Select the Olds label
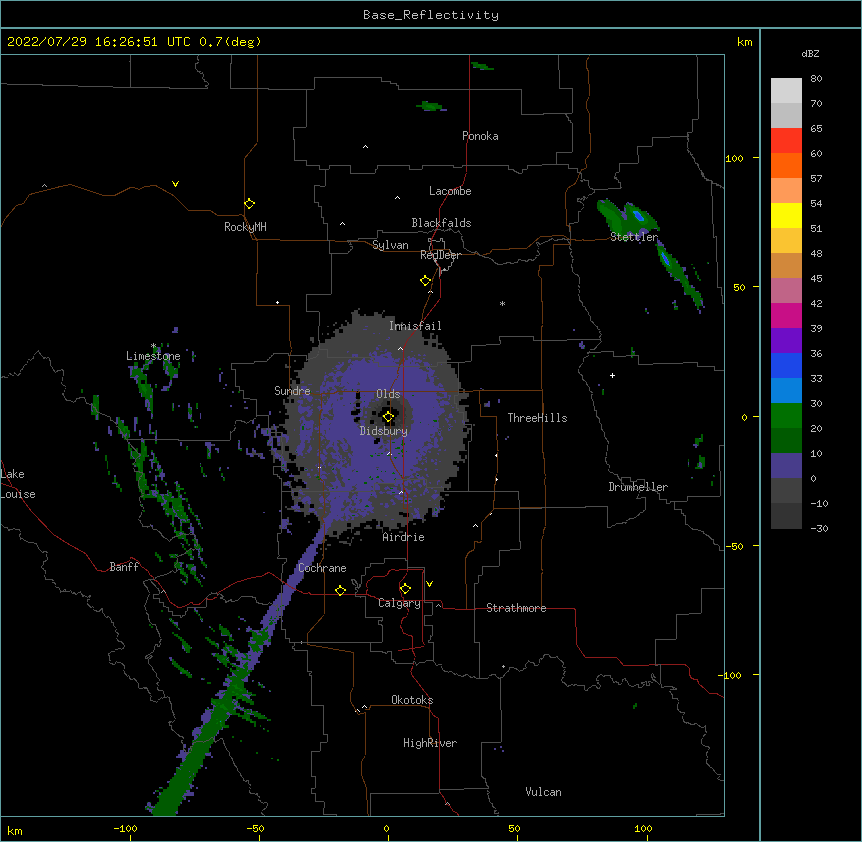Screen dimensions: 862x842 tap(388, 394)
